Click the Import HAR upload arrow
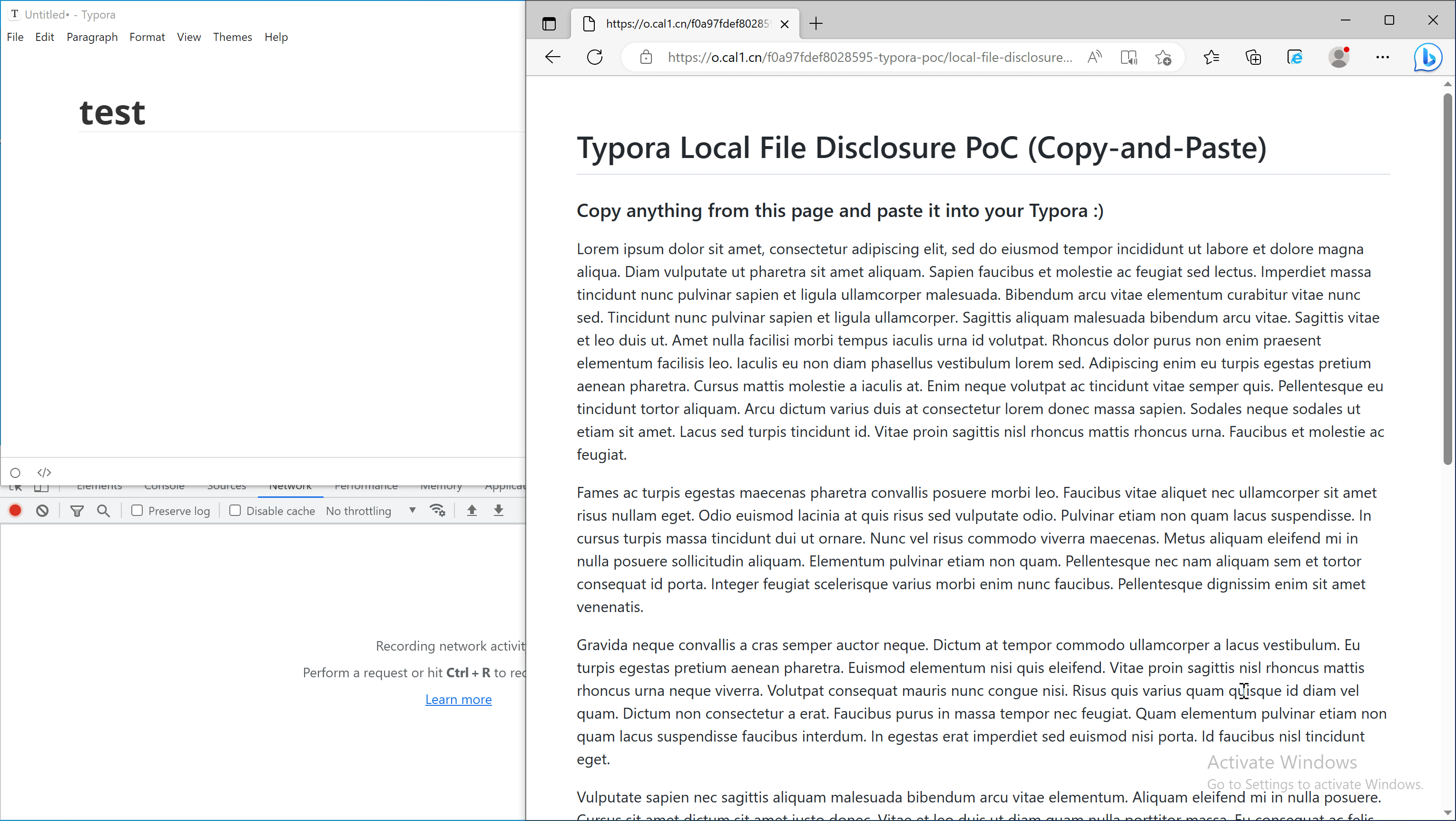 coord(472,511)
